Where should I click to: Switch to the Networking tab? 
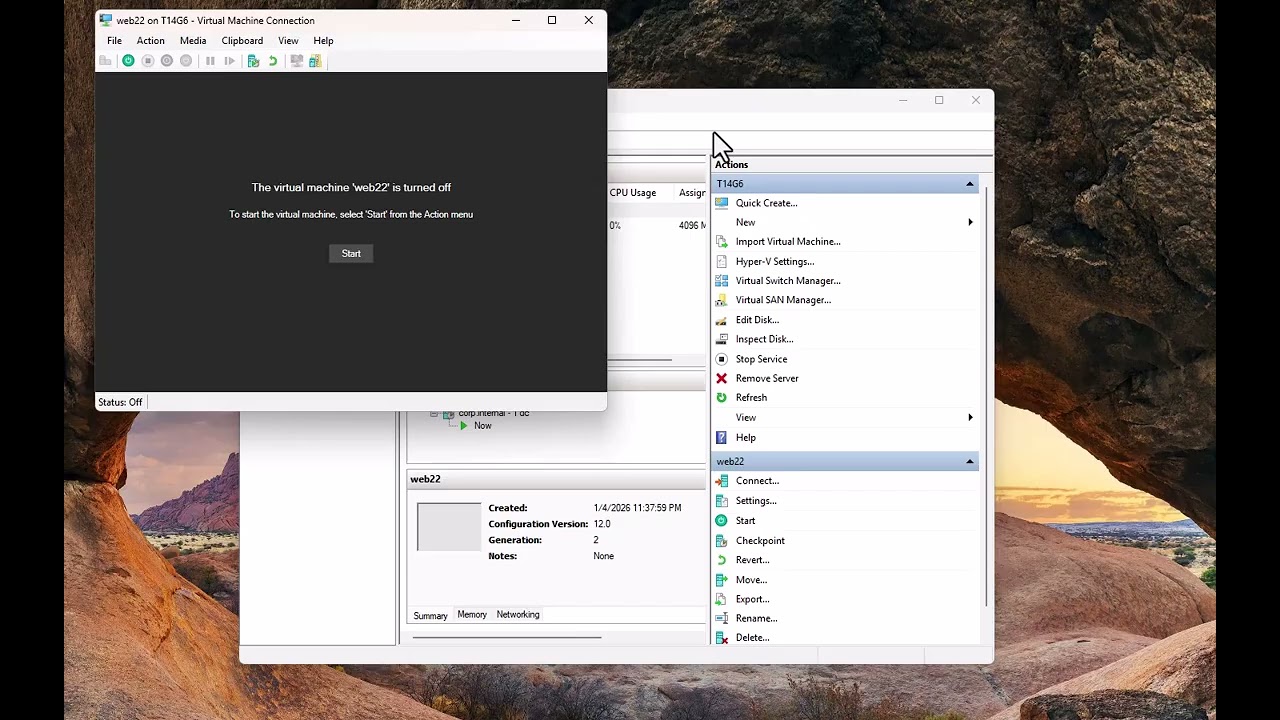(x=518, y=615)
